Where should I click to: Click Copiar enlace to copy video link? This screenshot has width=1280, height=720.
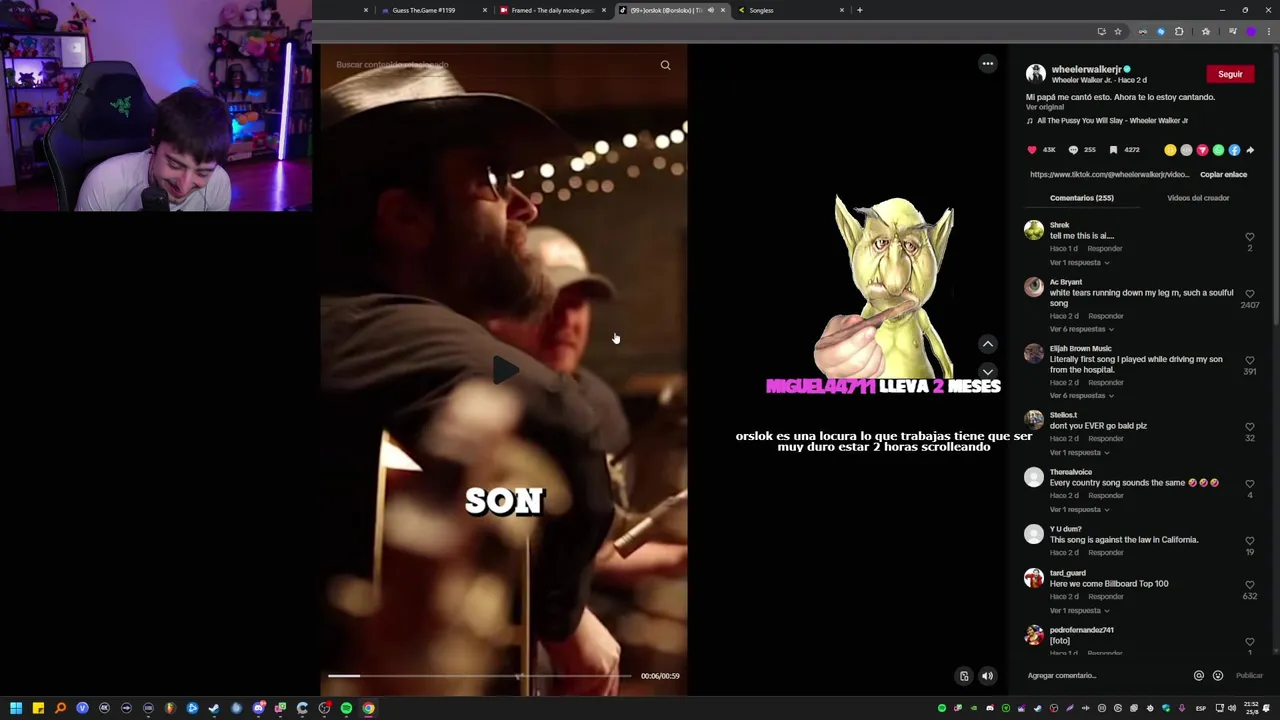coord(1223,175)
